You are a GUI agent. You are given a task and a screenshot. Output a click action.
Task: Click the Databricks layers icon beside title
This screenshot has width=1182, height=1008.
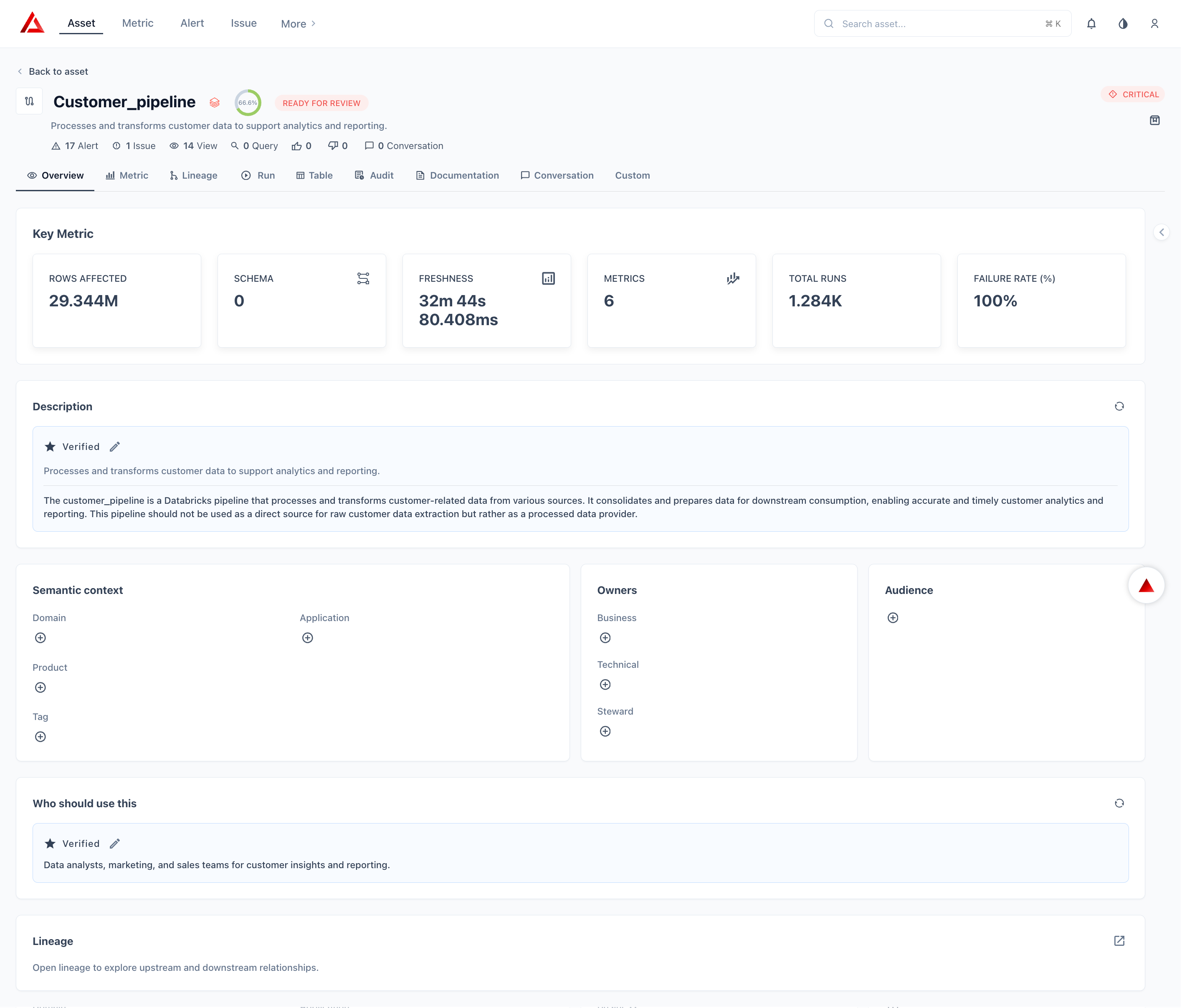tap(215, 103)
